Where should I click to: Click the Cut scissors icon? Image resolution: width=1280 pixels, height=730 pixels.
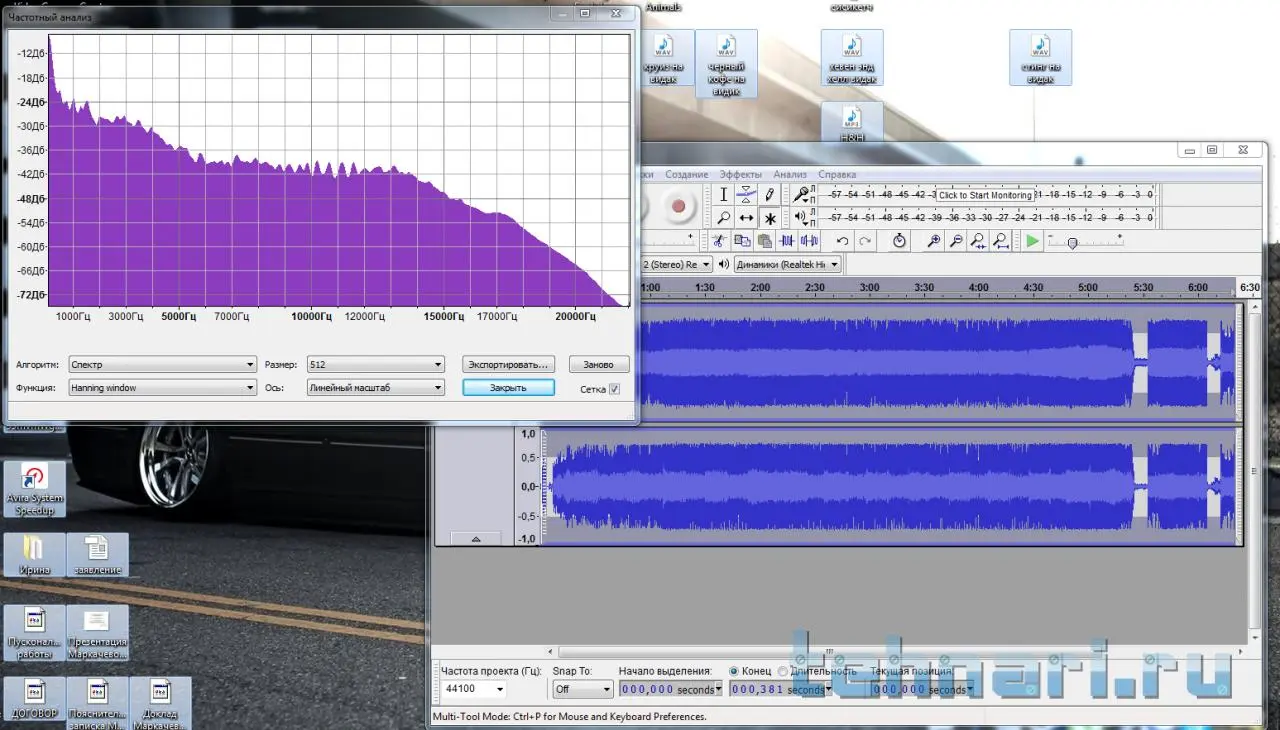click(718, 241)
